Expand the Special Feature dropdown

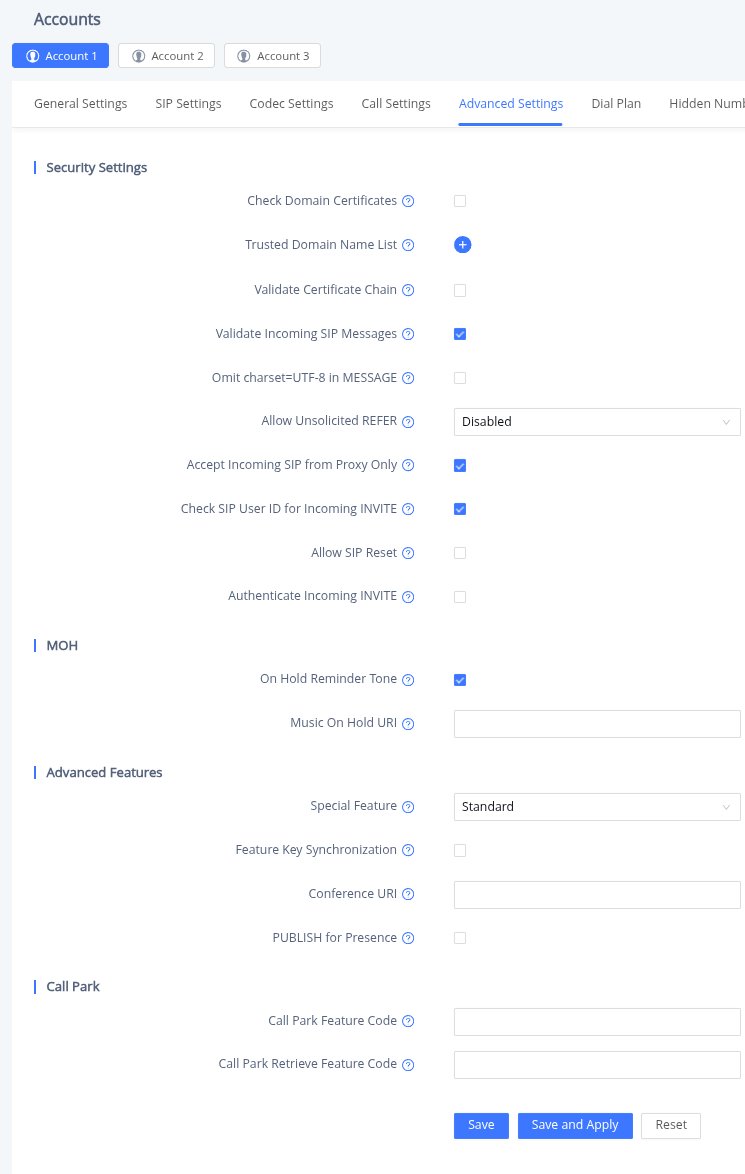point(596,807)
